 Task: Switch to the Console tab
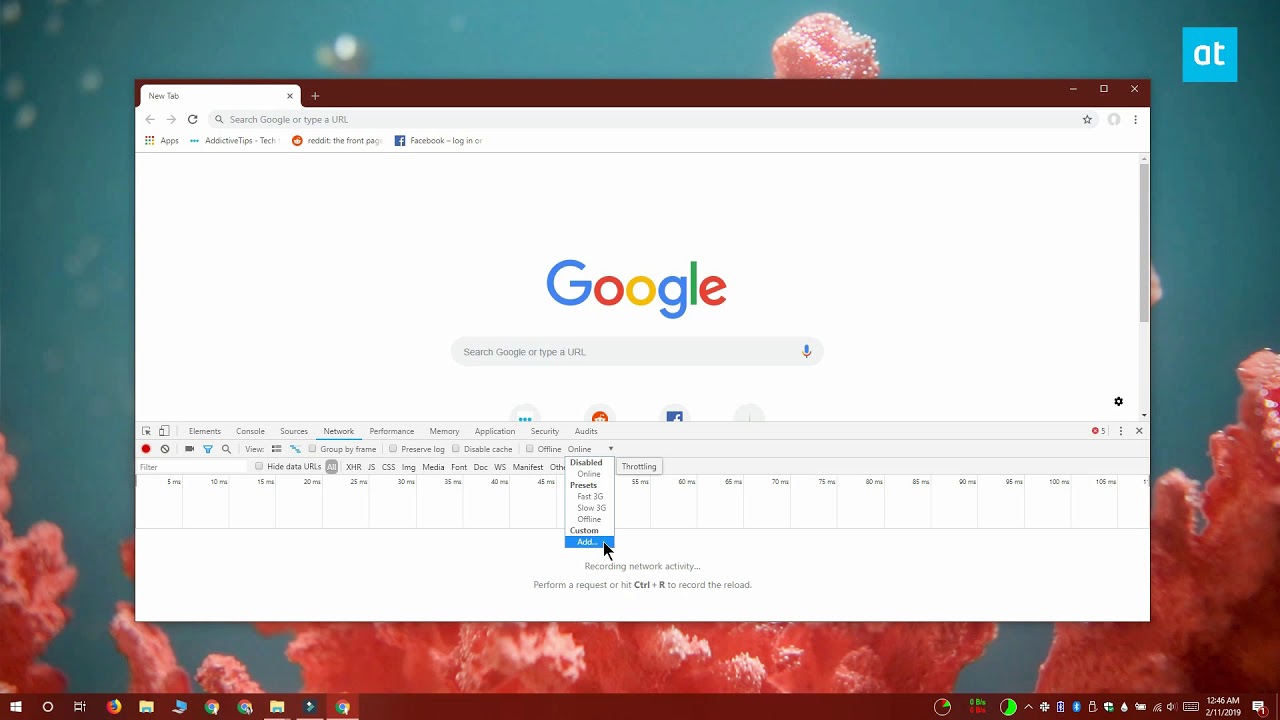tap(251, 431)
